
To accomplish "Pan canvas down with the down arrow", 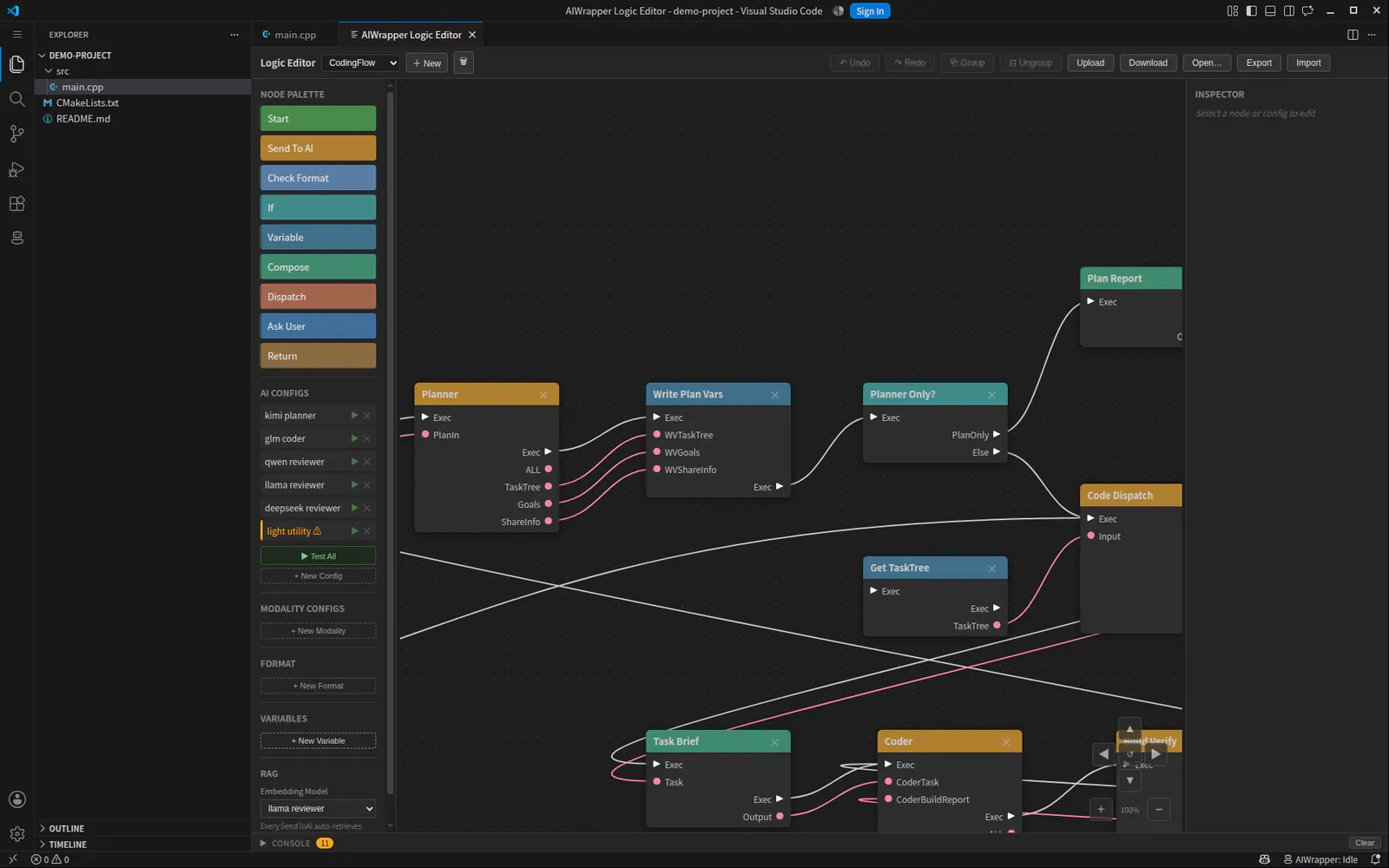I will pos(1129,780).
